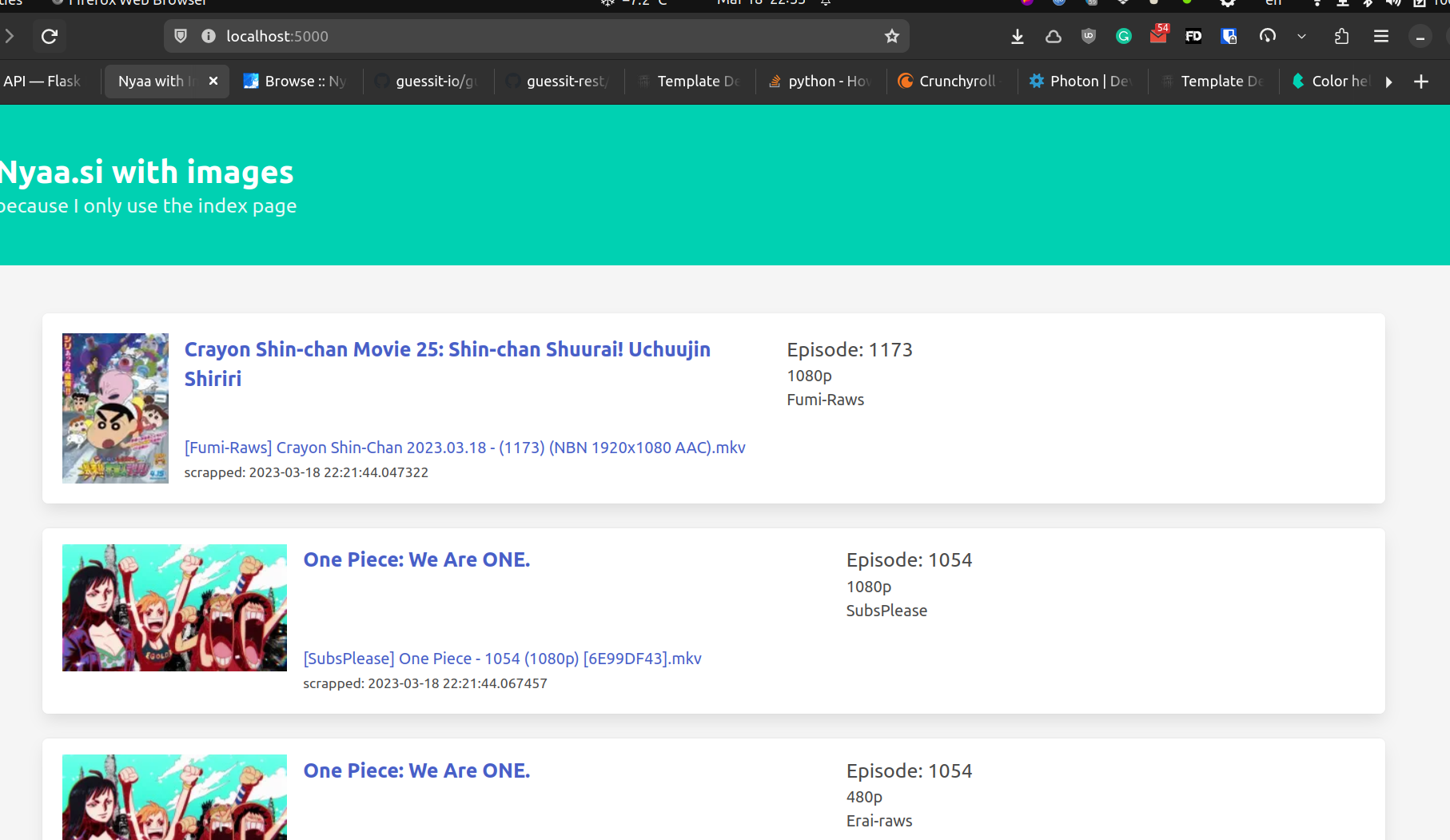The image size is (1450, 840).
Task: Click the SubsPlease One Piece thumbnail image
Action: pyautogui.click(x=174, y=607)
